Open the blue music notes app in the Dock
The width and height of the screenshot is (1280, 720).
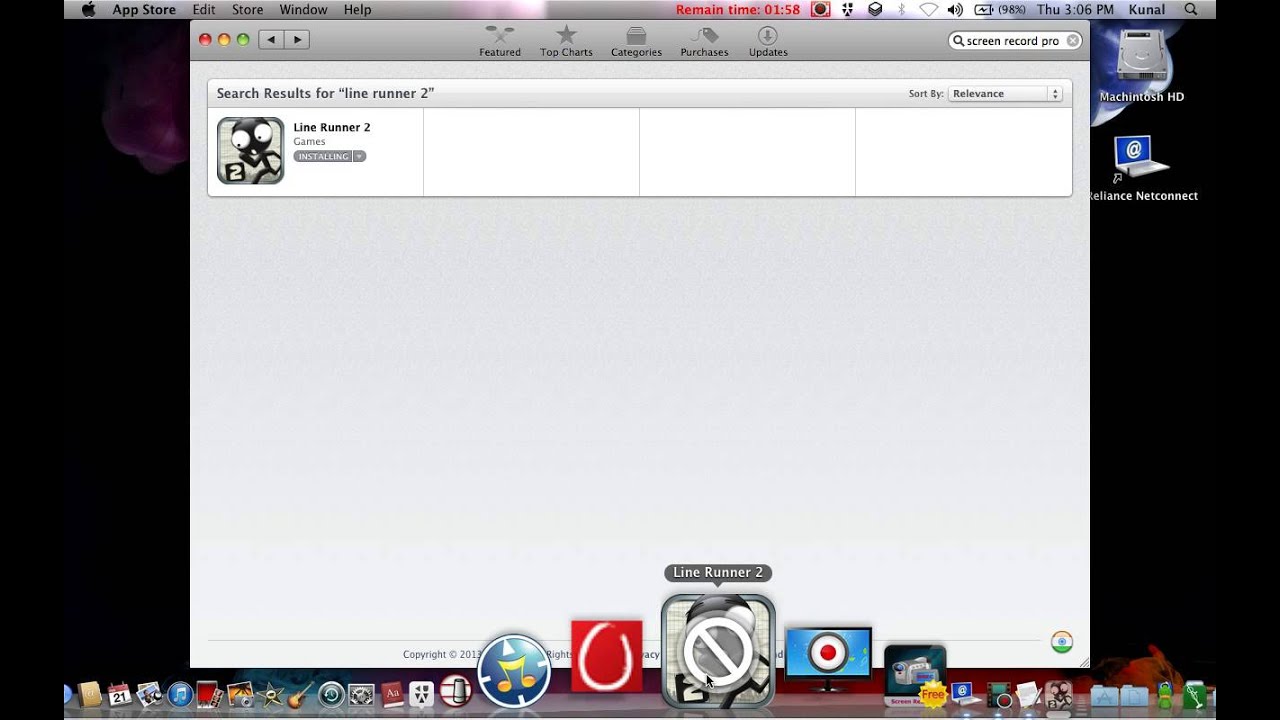pyautogui.click(x=514, y=671)
